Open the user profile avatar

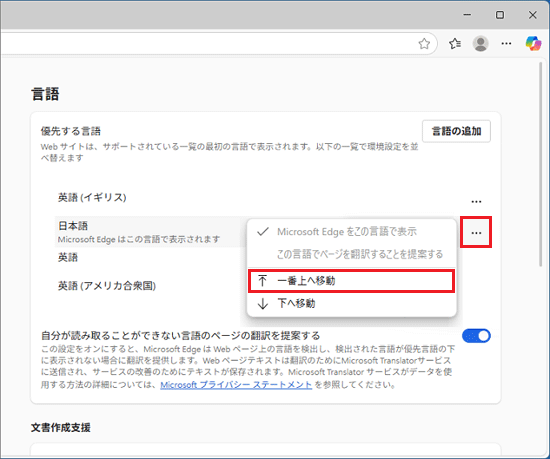pos(481,43)
